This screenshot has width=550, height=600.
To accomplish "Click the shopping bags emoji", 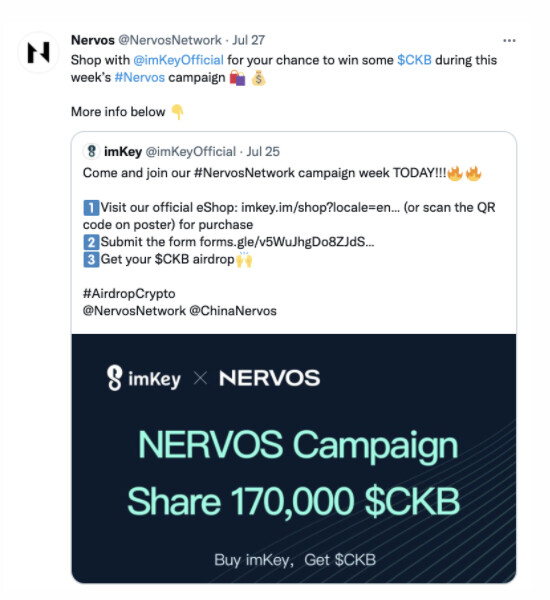I will 237,78.
